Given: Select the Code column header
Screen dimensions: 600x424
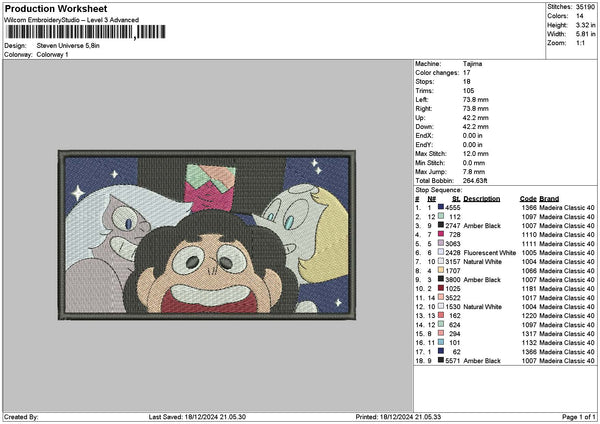Looking at the screenshot, I should tap(528, 199).
